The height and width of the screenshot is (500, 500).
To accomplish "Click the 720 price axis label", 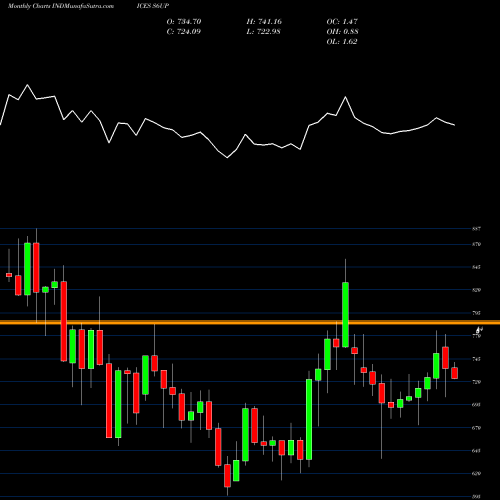I will pyautogui.click(x=476, y=382).
